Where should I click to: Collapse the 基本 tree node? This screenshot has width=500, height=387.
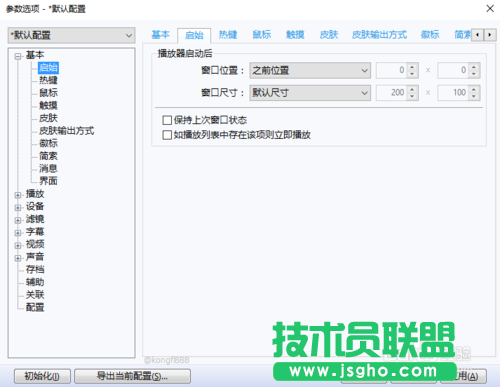[18, 56]
